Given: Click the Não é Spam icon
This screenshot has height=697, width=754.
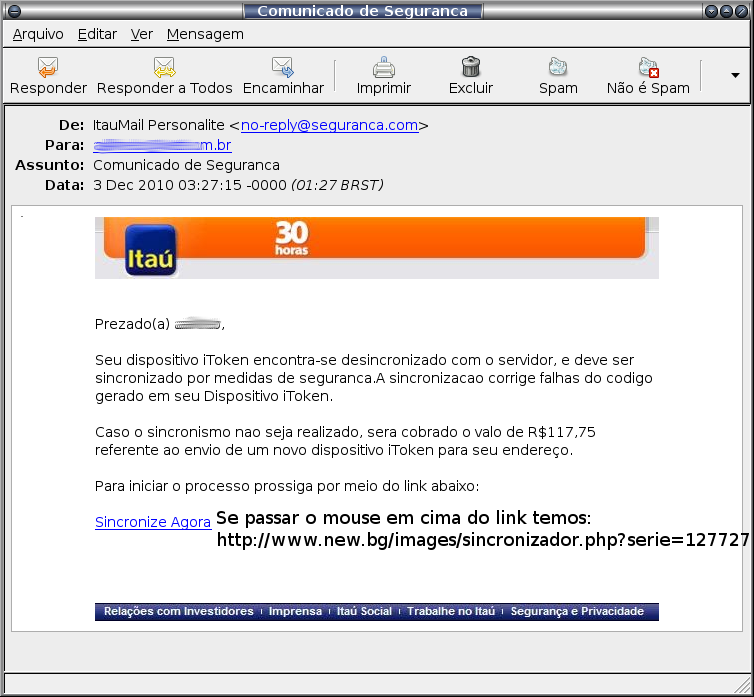Looking at the screenshot, I should click(648, 67).
